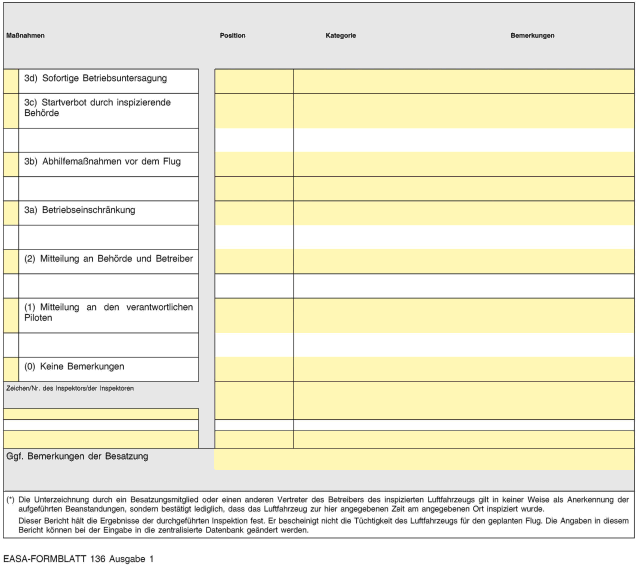Click Position field in (0) Keine Bemerkungen row
This screenshot has height=566, width=636.
click(x=254, y=369)
